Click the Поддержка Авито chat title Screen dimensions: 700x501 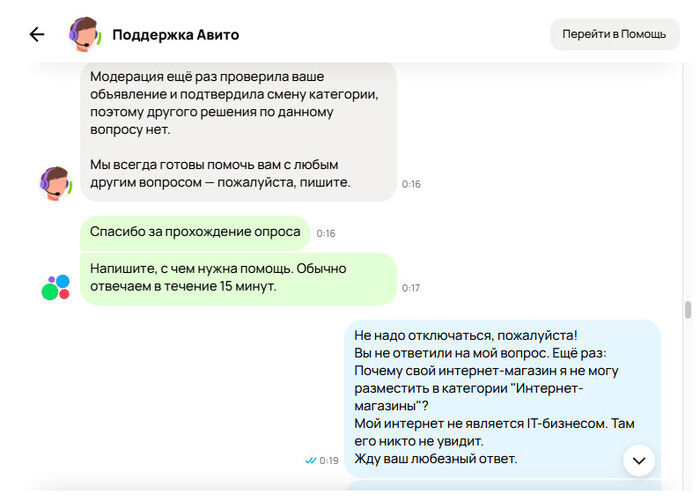(x=175, y=35)
